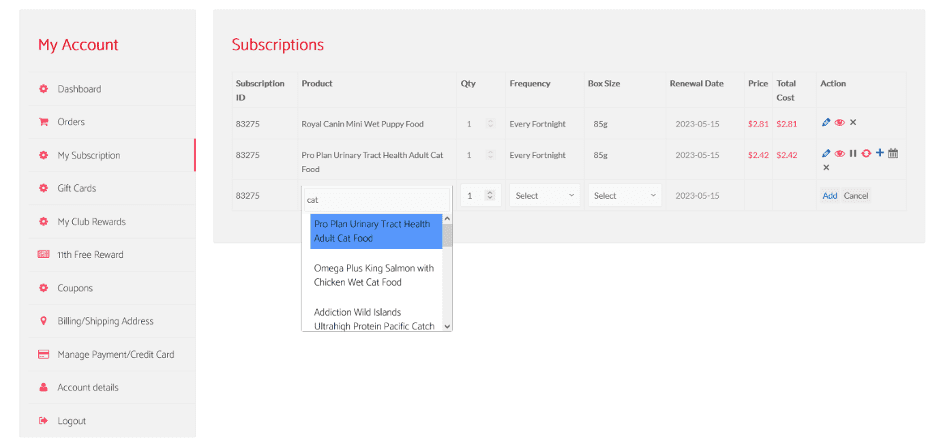Open the Box Size Select dropdown
This screenshot has width=941, height=447.
point(625,196)
